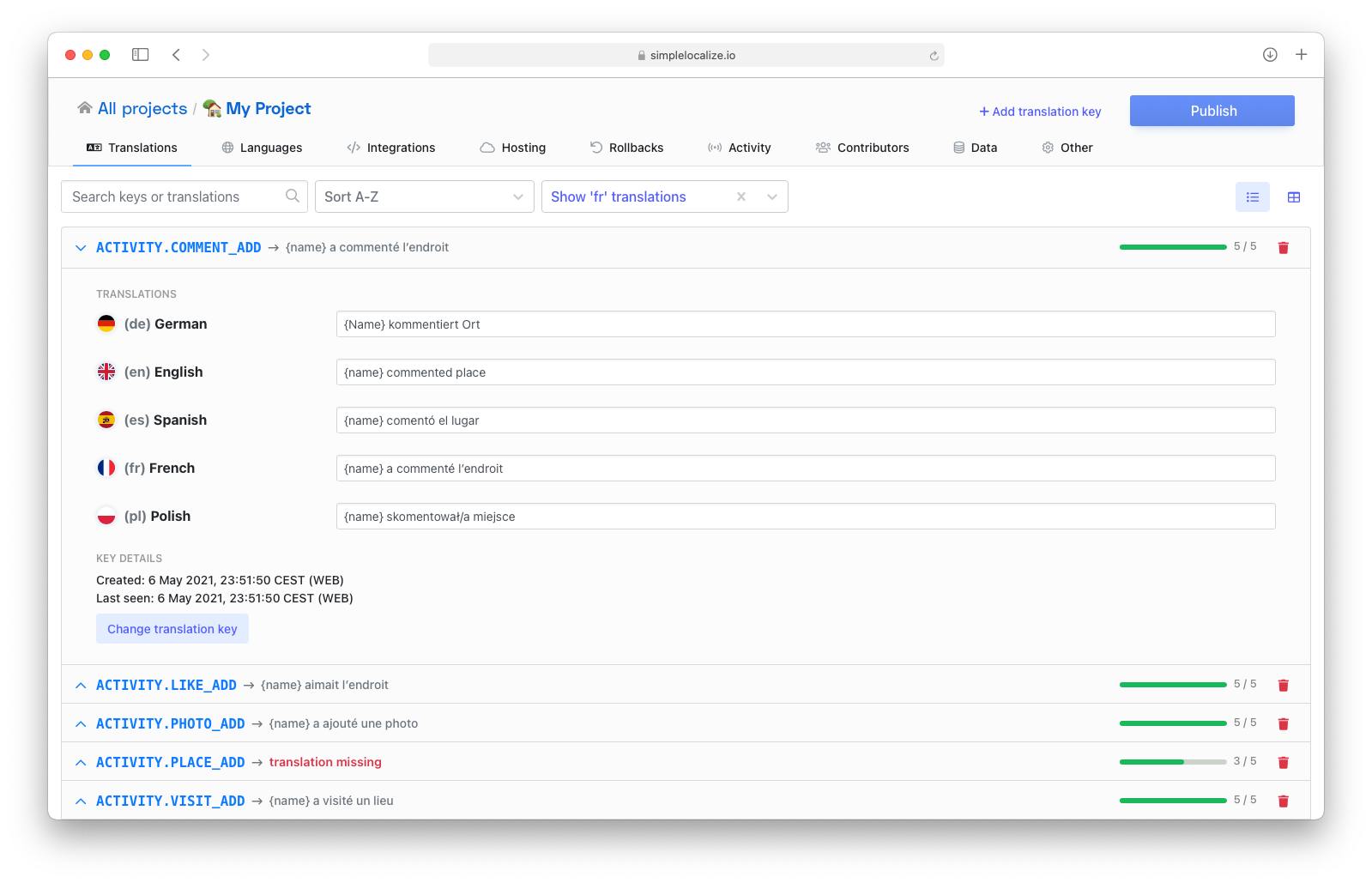Click Add translation key link

[x=1040, y=112]
